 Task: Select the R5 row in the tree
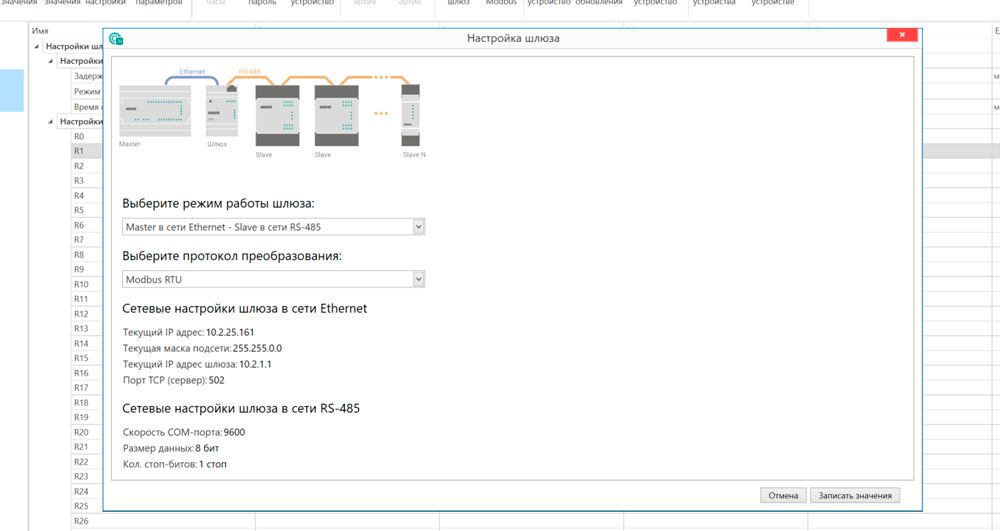click(x=79, y=210)
